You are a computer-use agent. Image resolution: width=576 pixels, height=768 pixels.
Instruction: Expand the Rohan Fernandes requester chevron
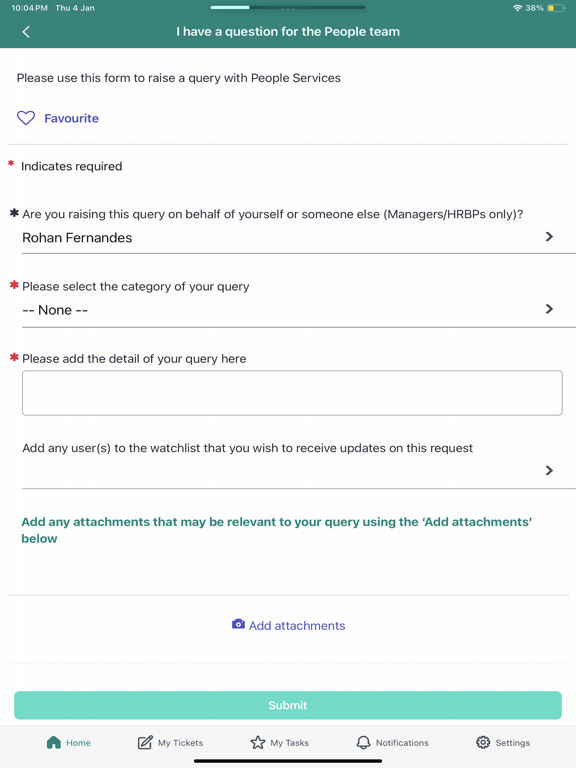549,237
